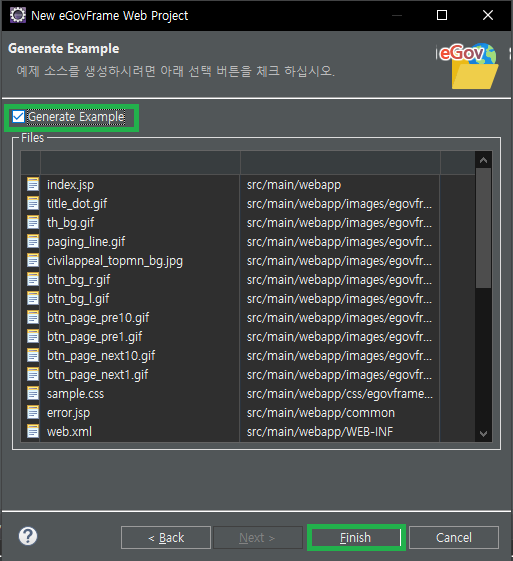Select the civilappeal_topmn_bg.jpg file name
The width and height of the screenshot is (513, 561).
pyautogui.click(x=115, y=261)
